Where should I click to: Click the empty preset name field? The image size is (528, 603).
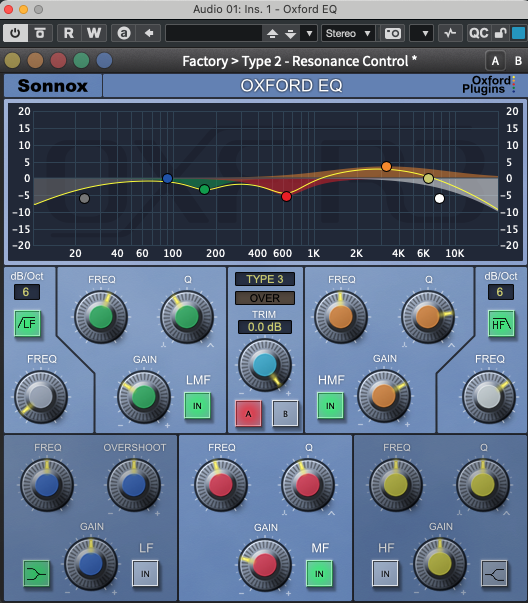214,33
